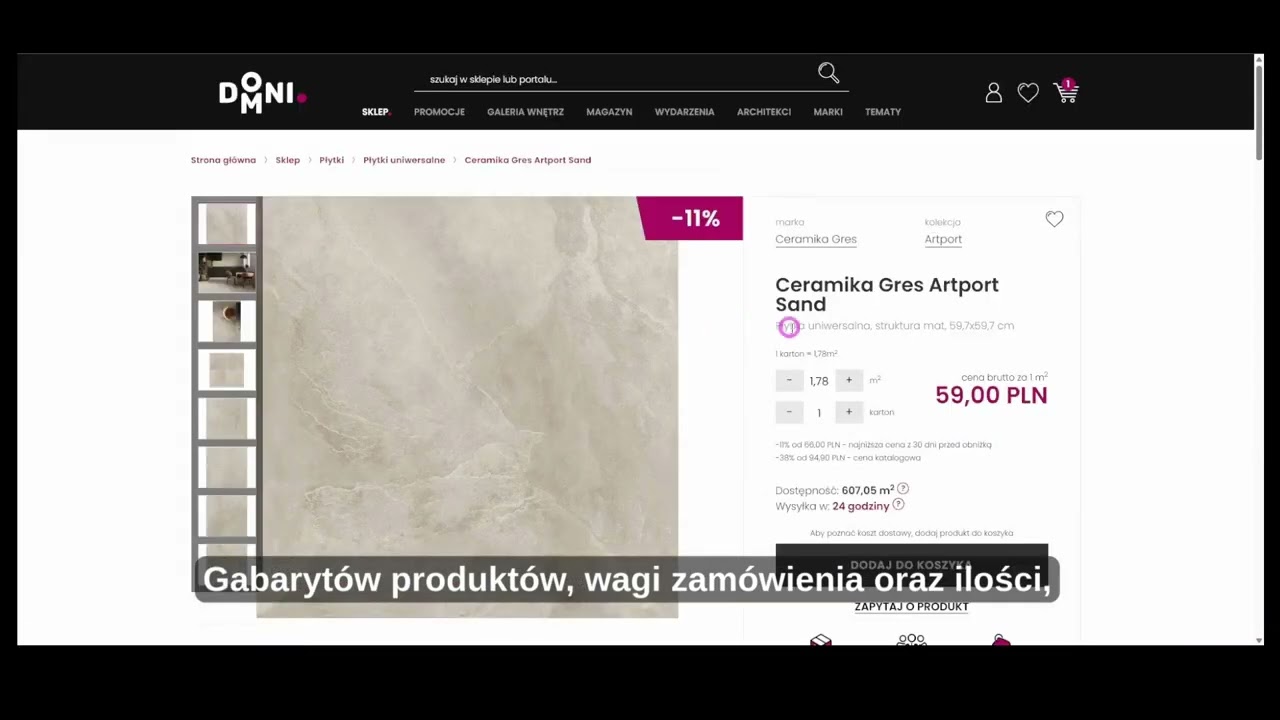Screen dimensions: 1280x720
Task: Open MARKI menu item
Action: (828, 112)
